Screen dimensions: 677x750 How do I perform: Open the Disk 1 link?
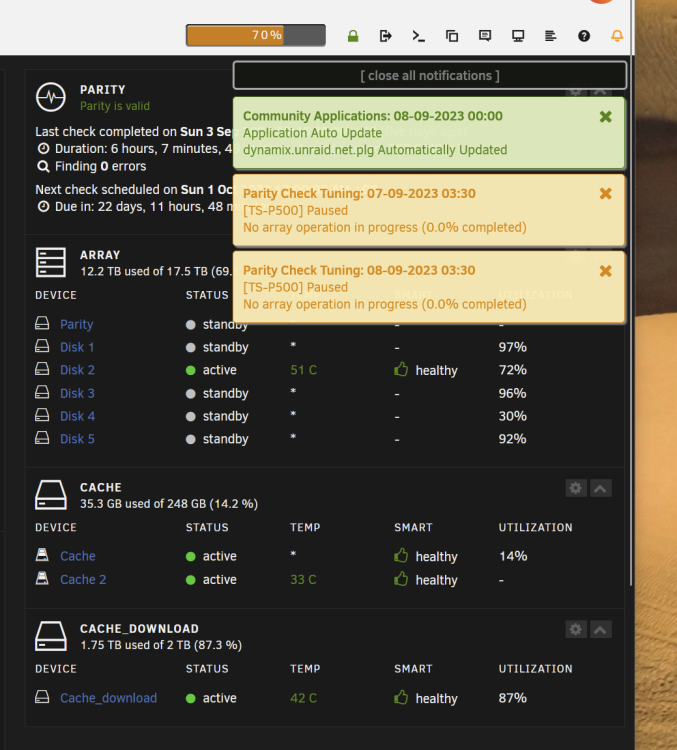click(77, 347)
